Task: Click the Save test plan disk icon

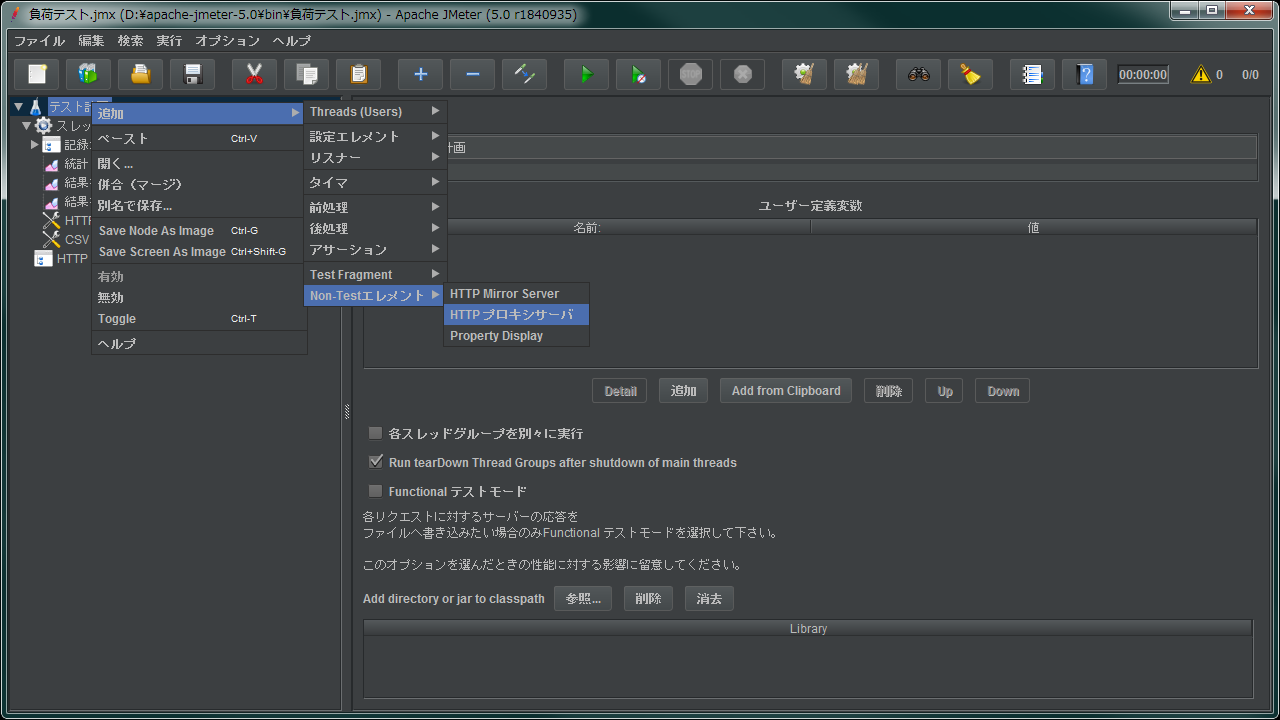Action: click(192, 74)
